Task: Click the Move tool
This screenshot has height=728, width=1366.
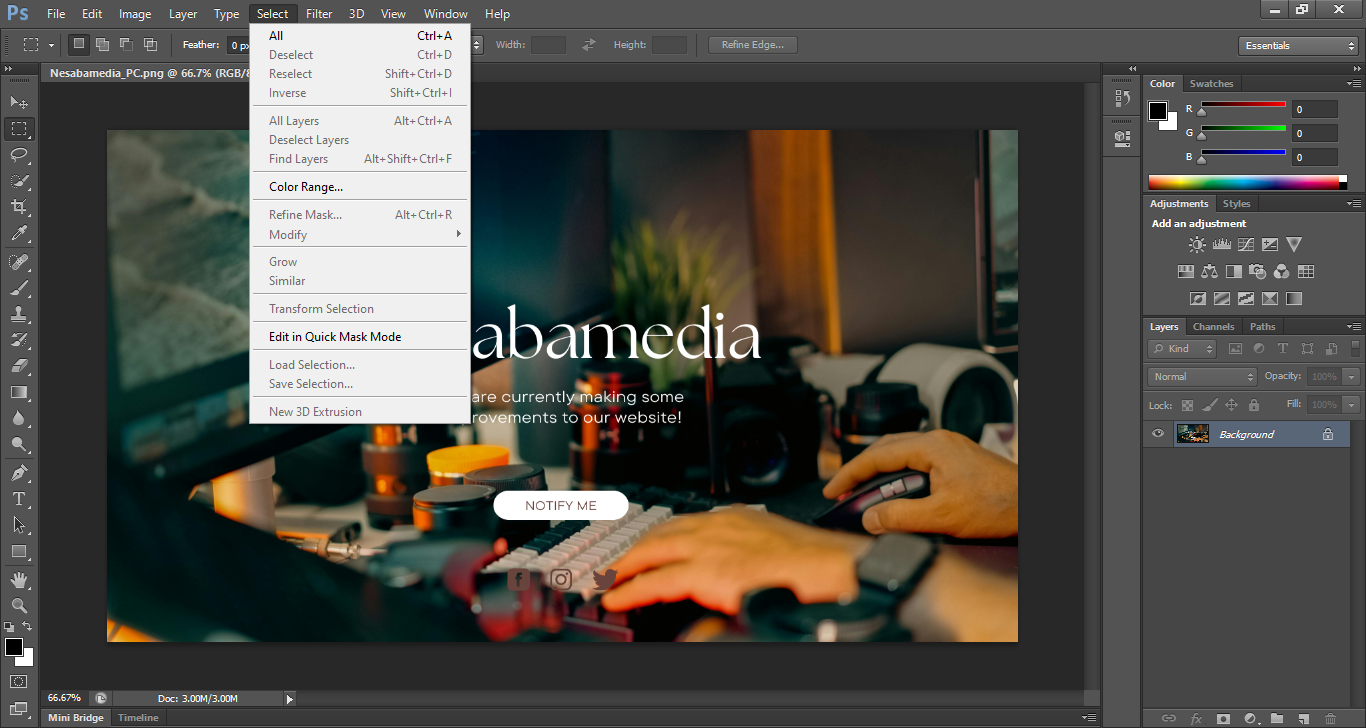Action: [19, 102]
